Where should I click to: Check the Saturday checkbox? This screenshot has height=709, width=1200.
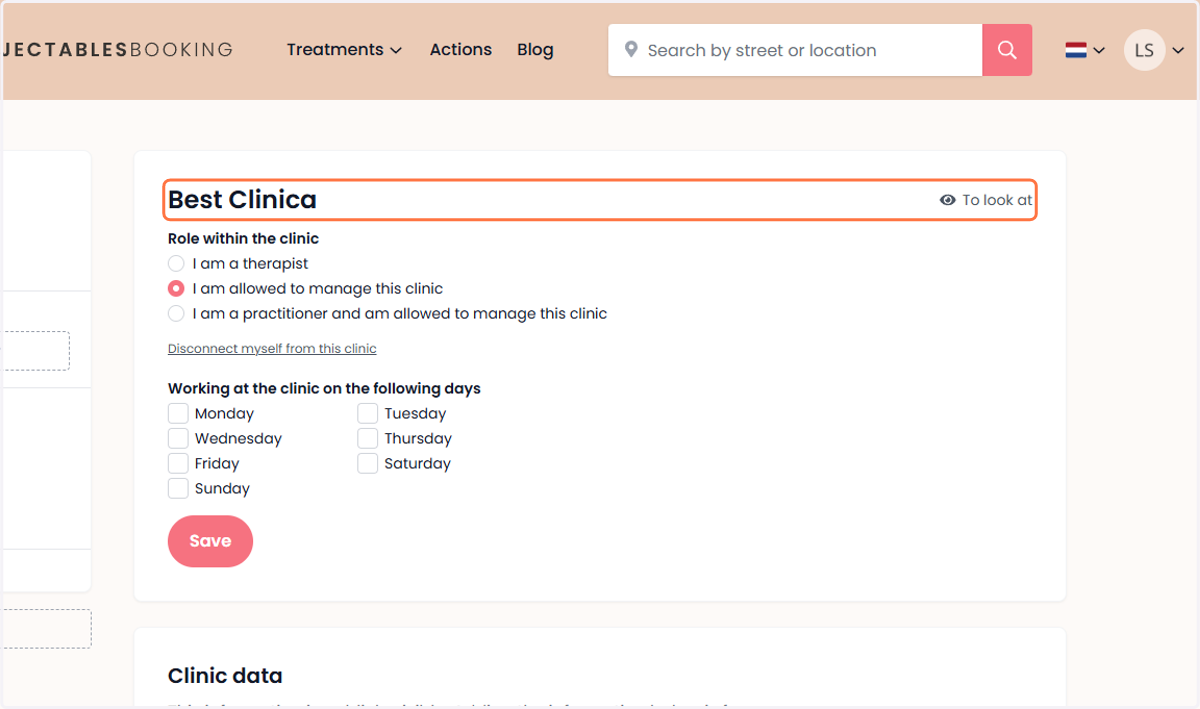(368, 464)
